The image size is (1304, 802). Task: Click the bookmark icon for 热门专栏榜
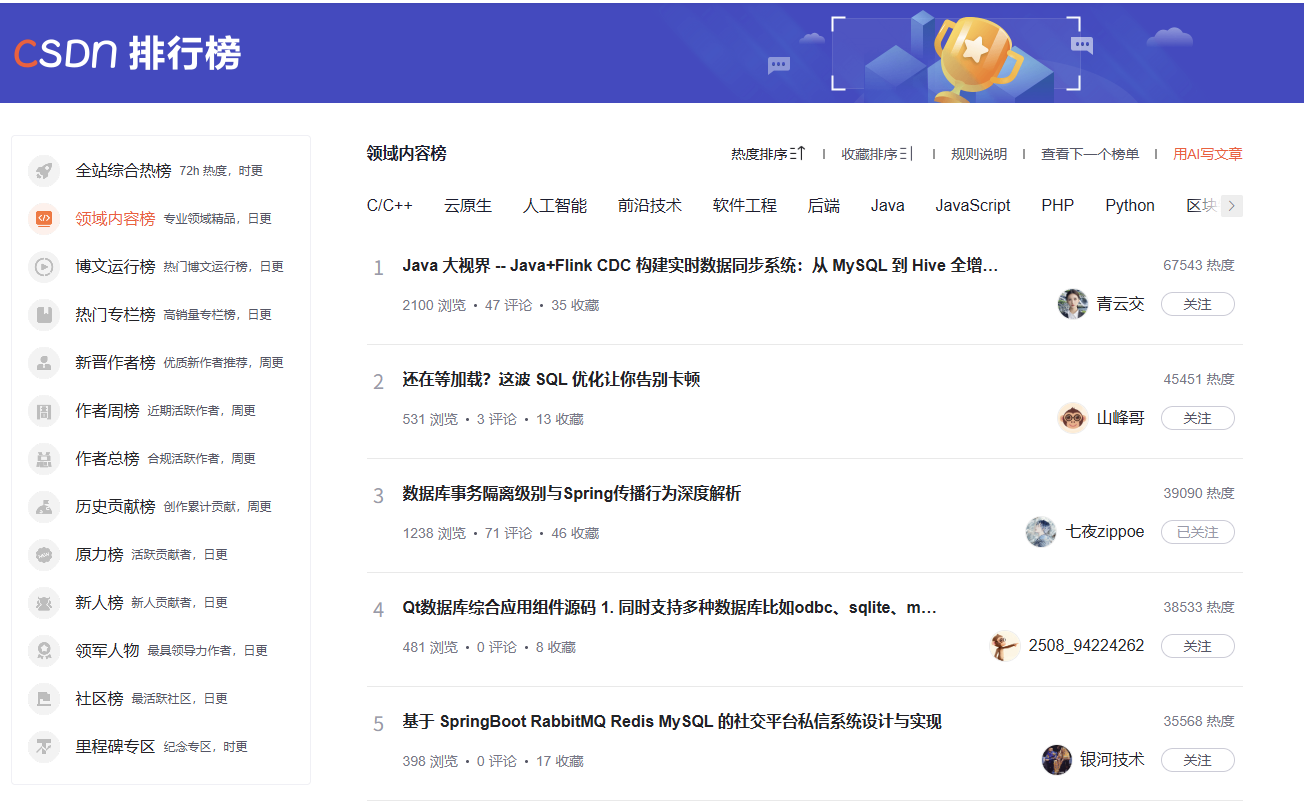pos(44,315)
